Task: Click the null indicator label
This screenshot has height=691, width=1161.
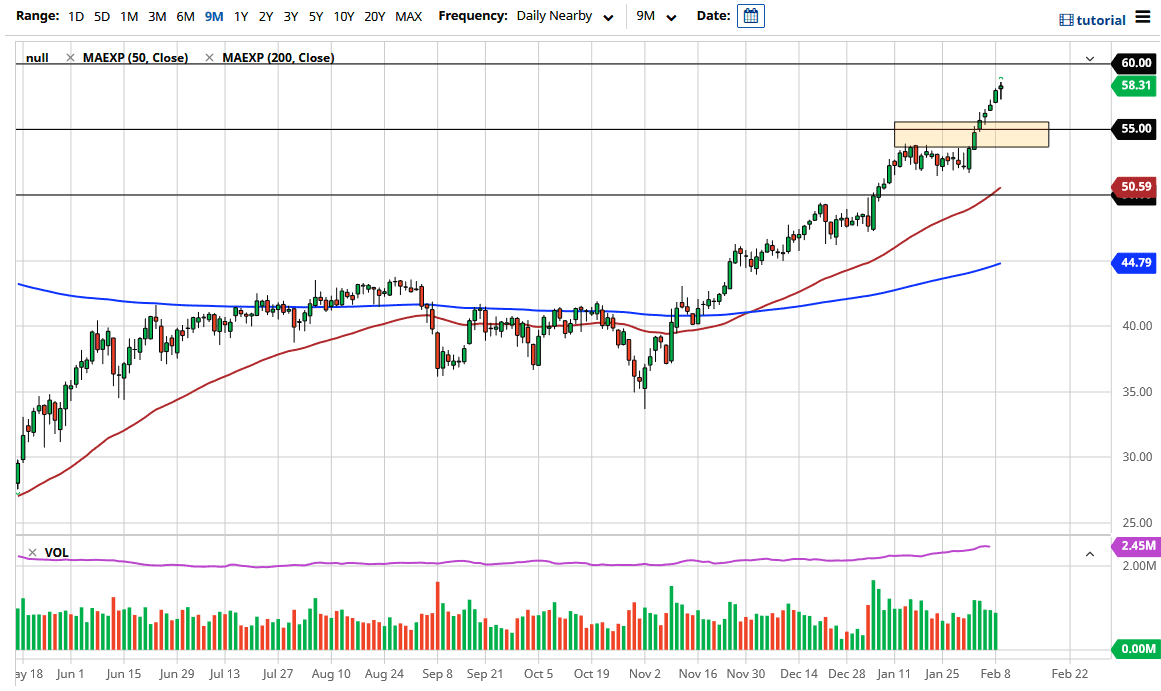Action: click(x=37, y=58)
